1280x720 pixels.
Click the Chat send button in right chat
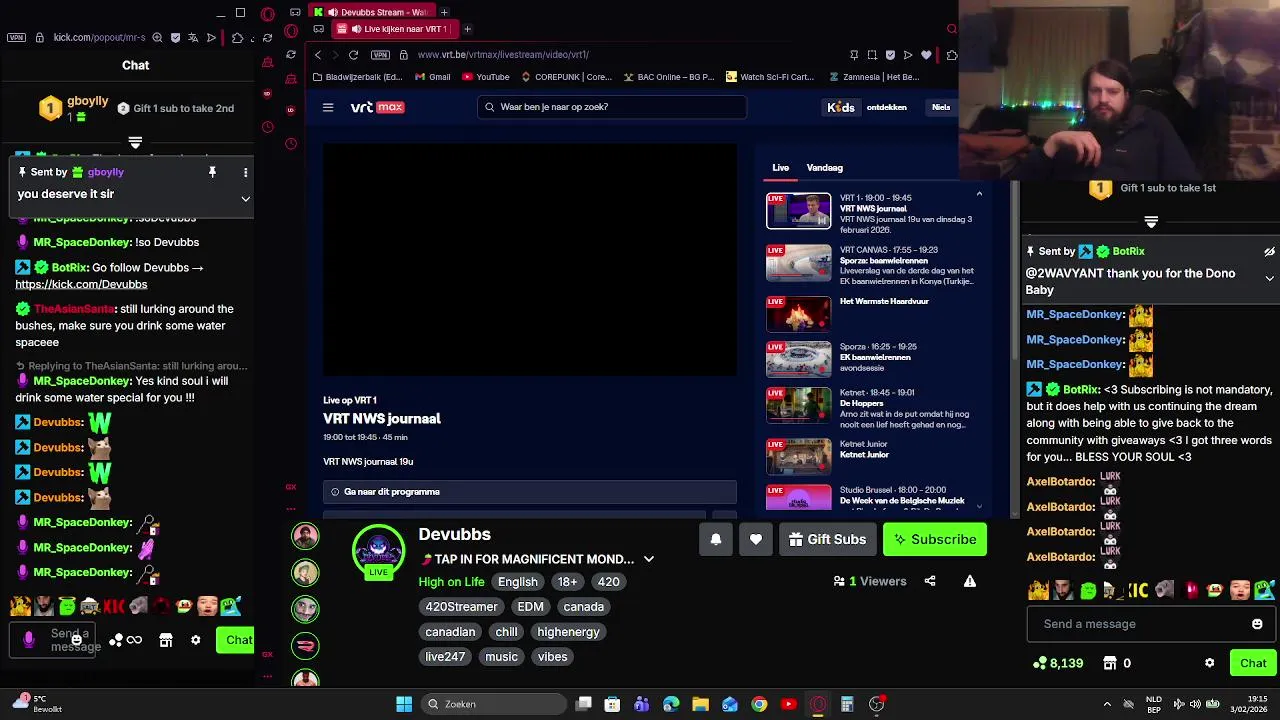1253,663
